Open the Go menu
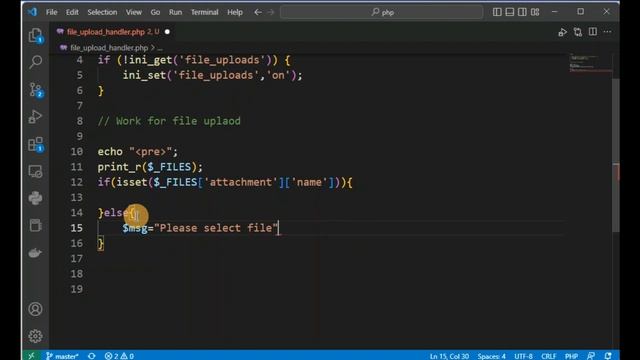640x360 pixels. (x=155, y=12)
